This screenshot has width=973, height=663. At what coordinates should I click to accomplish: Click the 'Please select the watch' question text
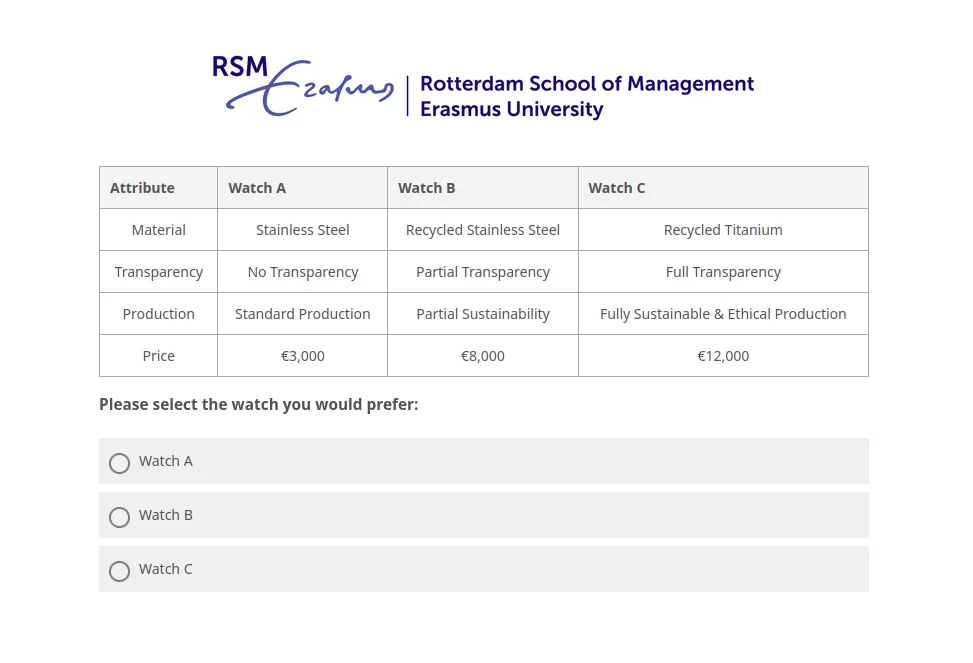pos(259,405)
